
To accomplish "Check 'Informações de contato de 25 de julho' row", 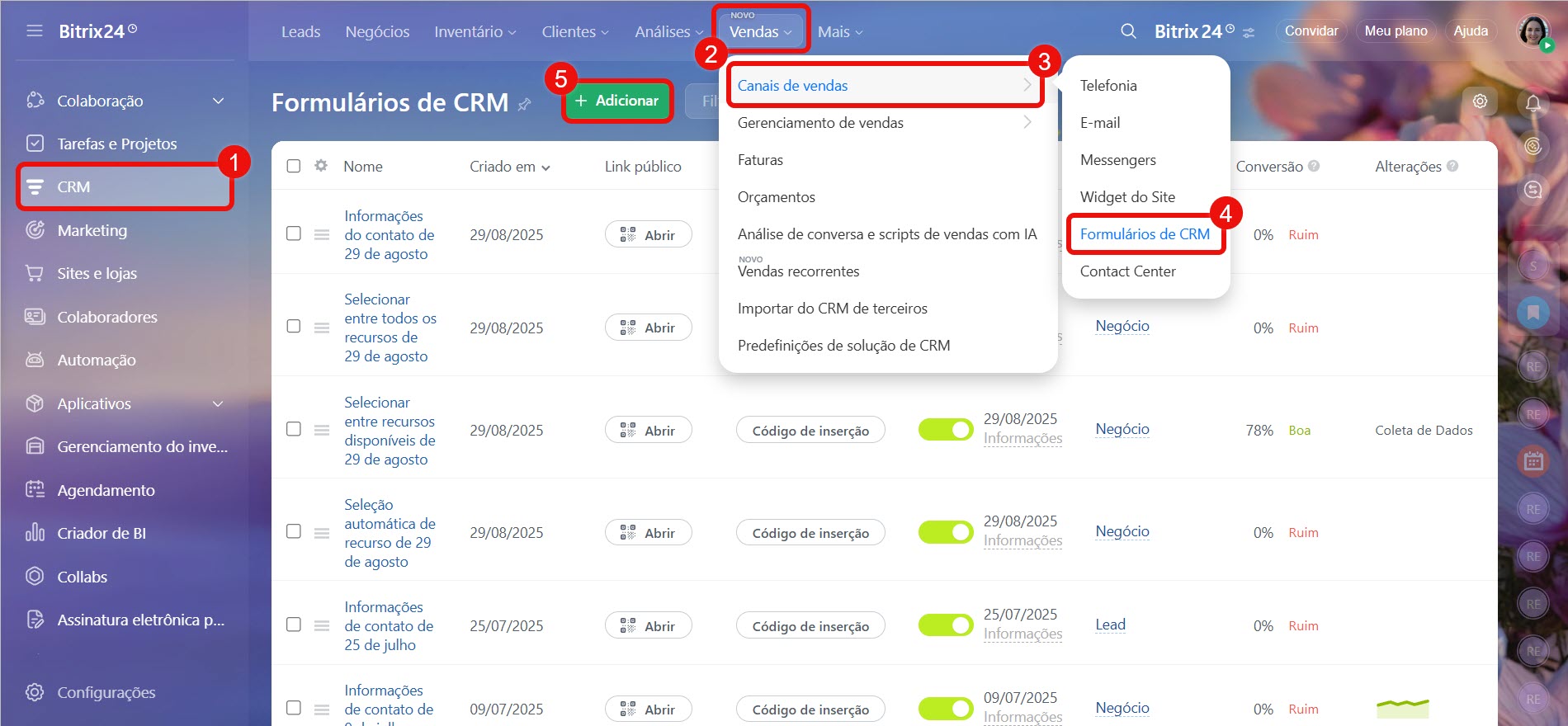I will pos(294,625).
